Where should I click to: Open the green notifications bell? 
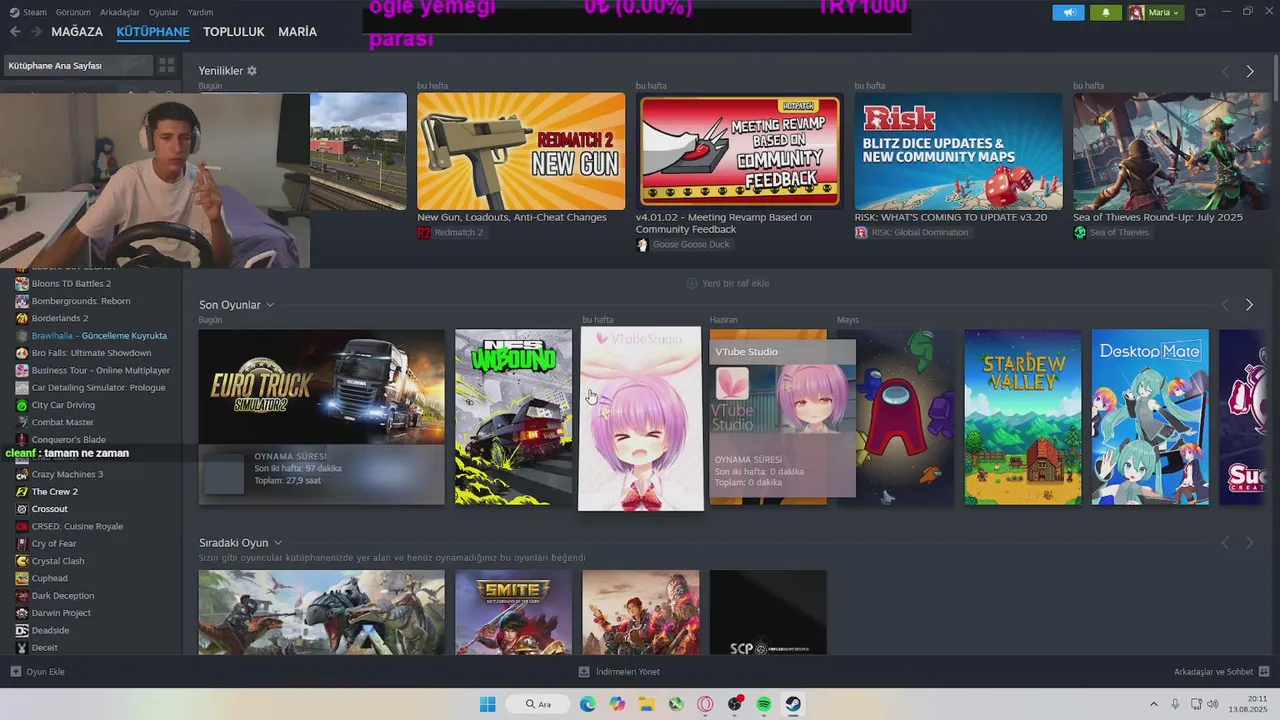1106,12
